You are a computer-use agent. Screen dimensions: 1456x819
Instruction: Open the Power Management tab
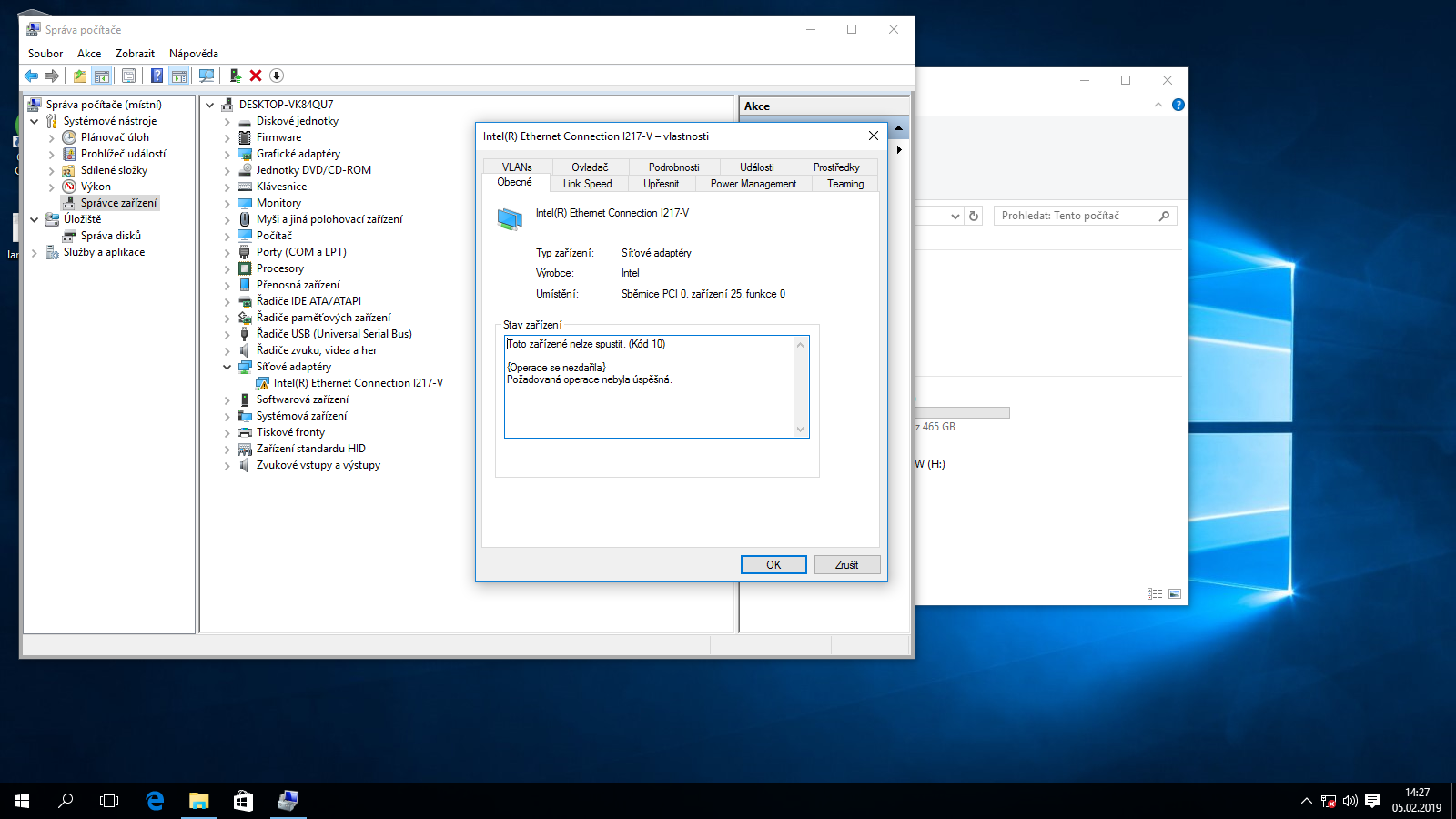[x=753, y=184]
